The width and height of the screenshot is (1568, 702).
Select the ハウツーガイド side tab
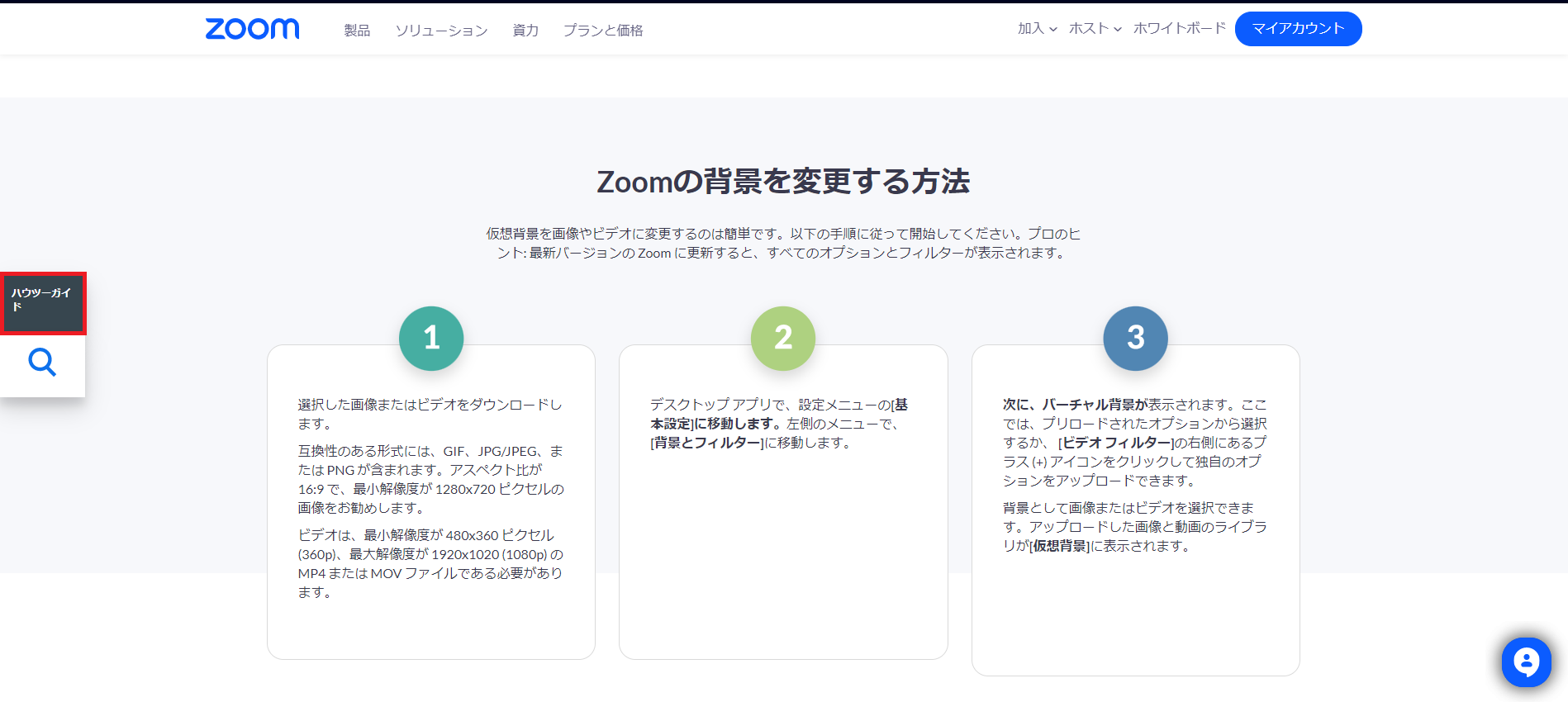(x=42, y=302)
